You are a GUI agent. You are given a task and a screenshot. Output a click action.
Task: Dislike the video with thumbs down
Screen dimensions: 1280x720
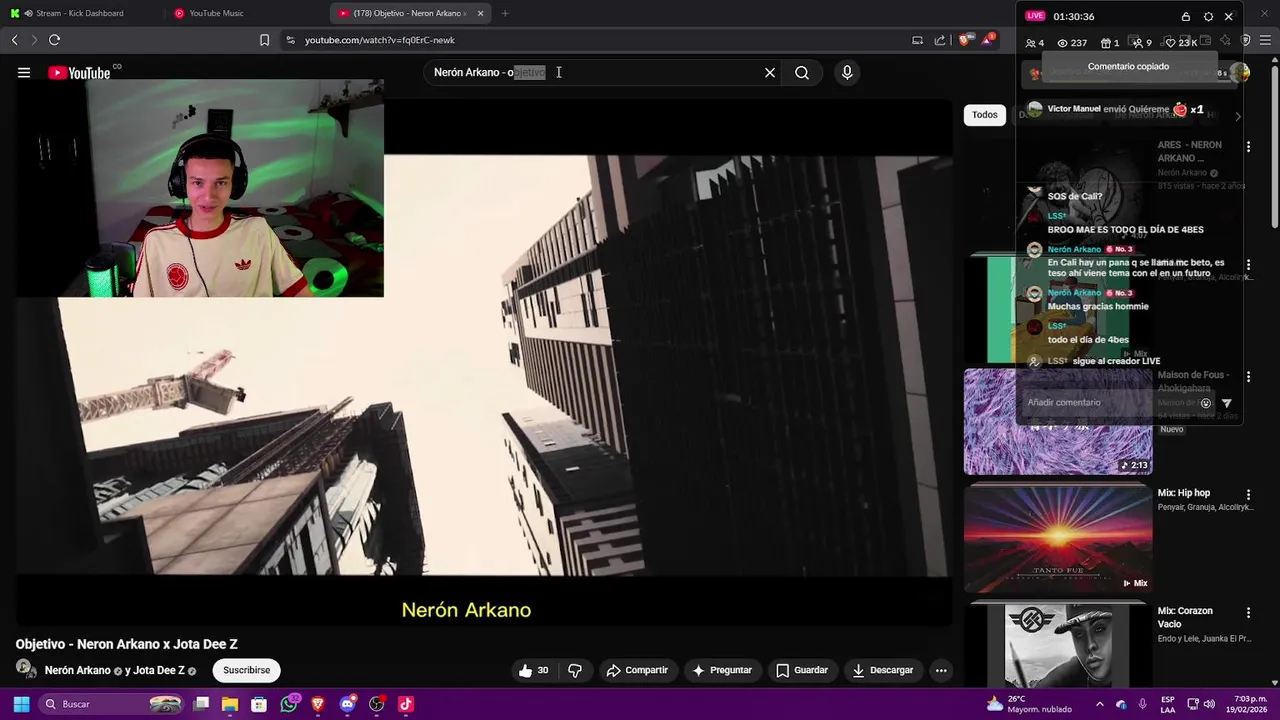pos(575,670)
